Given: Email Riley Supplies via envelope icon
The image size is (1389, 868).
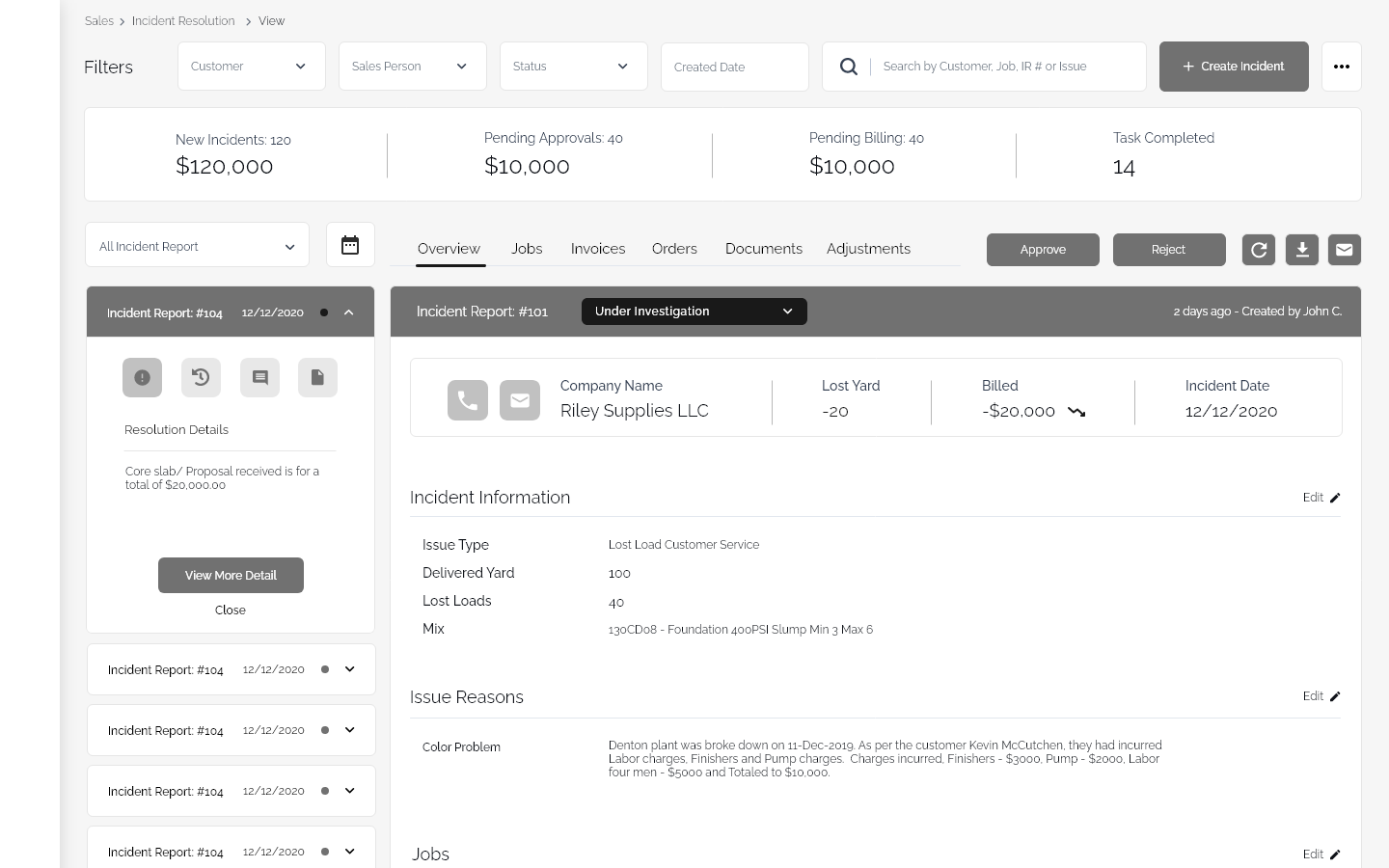Looking at the screenshot, I should 520,400.
